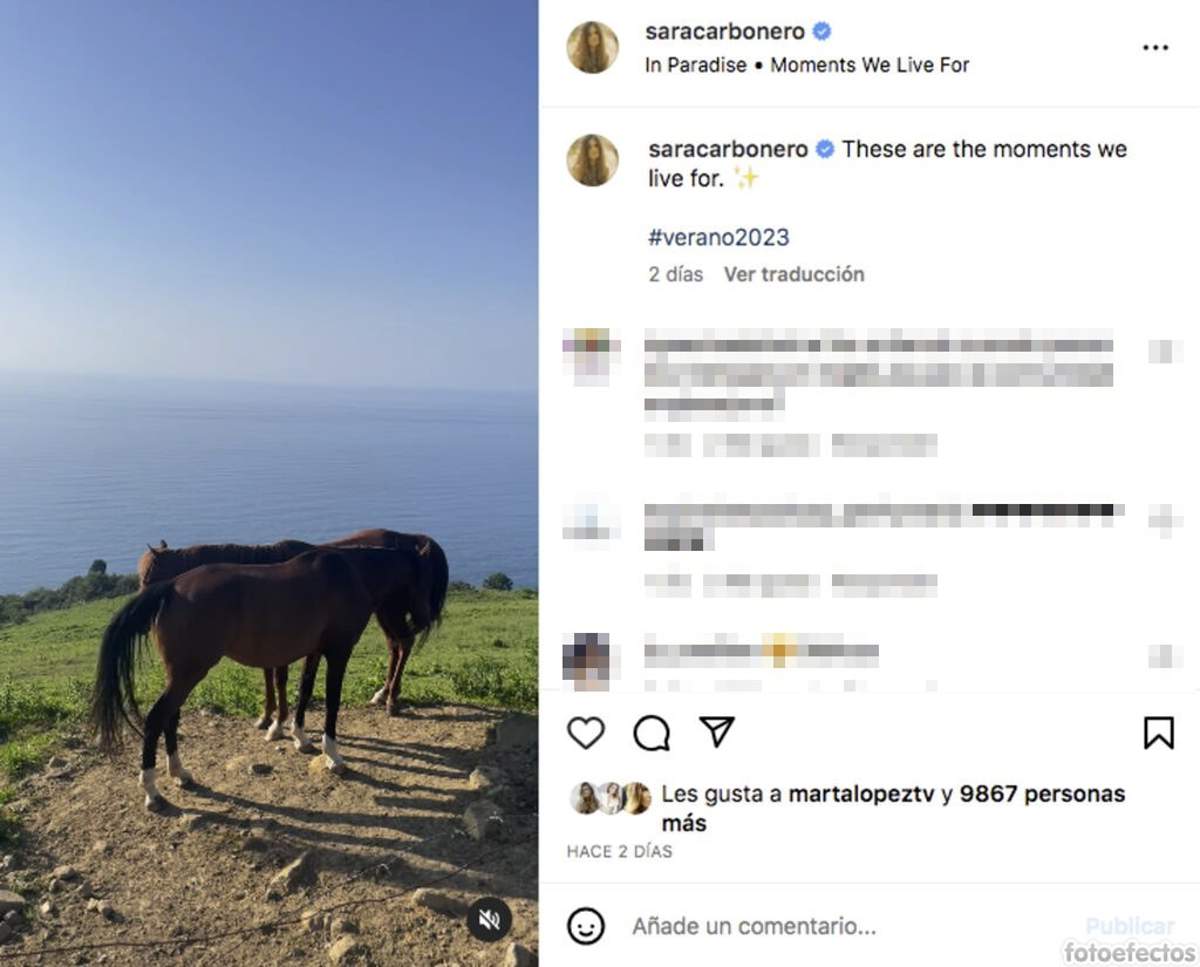Open saracarbonero username in caption
Screen dimensions: 1200x967
727,149
